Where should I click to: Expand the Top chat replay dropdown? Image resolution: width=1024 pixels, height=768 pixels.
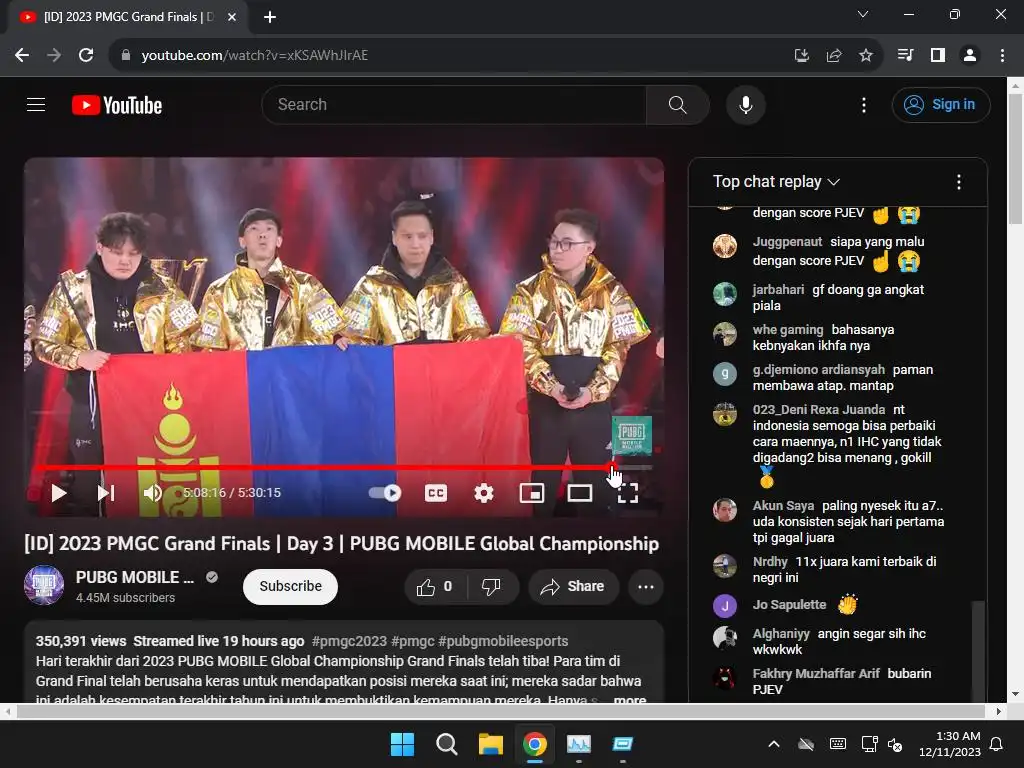tap(776, 182)
